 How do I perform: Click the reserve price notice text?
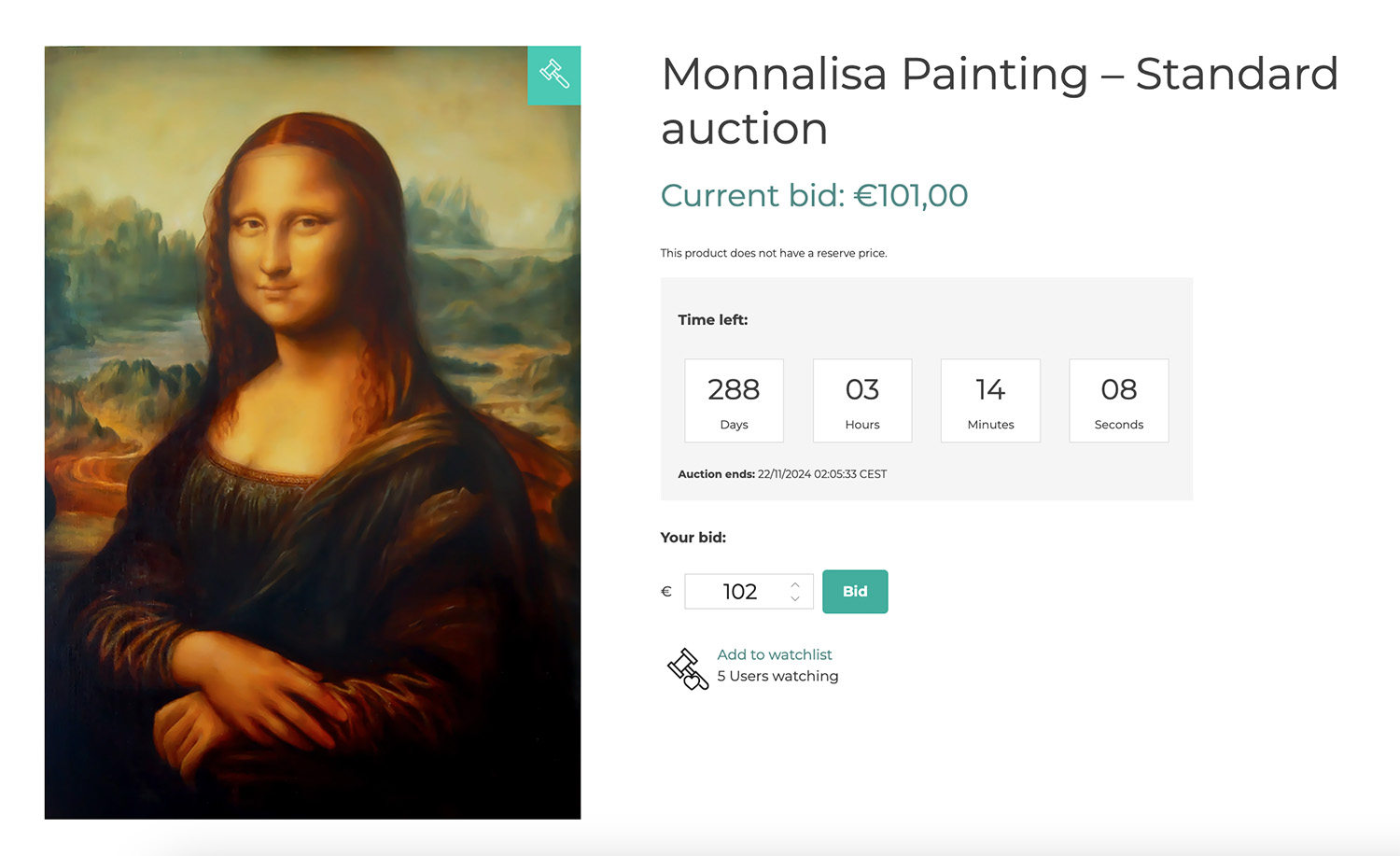pos(773,253)
